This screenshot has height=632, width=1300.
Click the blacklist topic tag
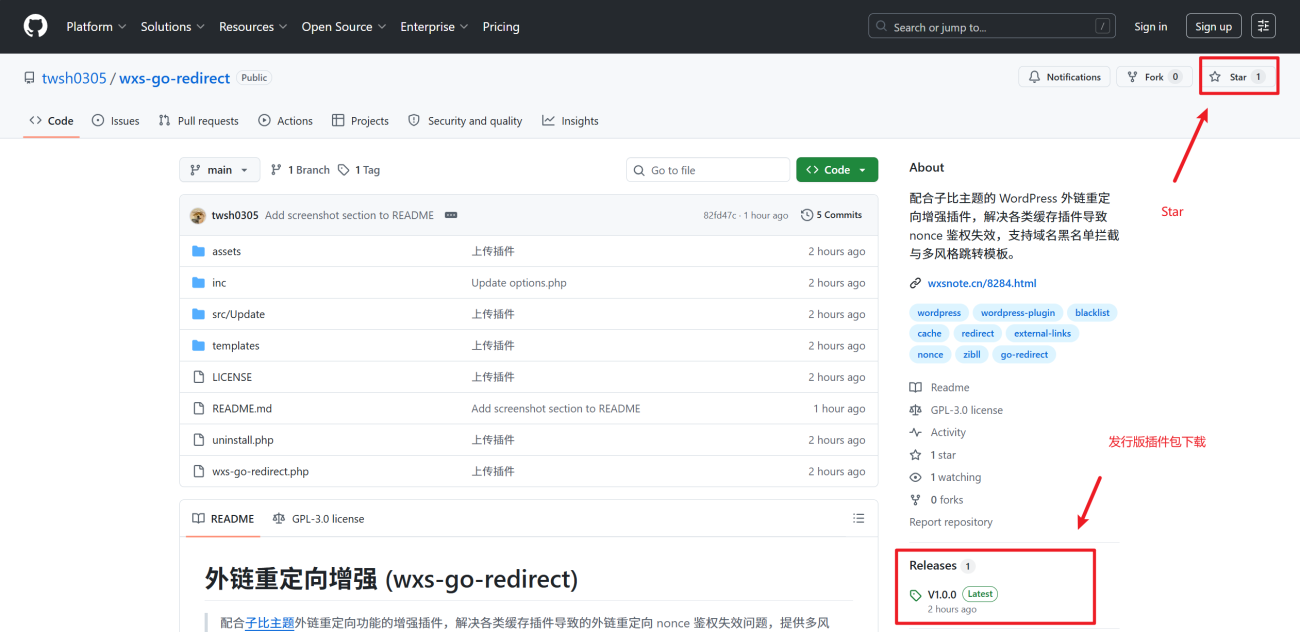pyautogui.click(x=1092, y=313)
